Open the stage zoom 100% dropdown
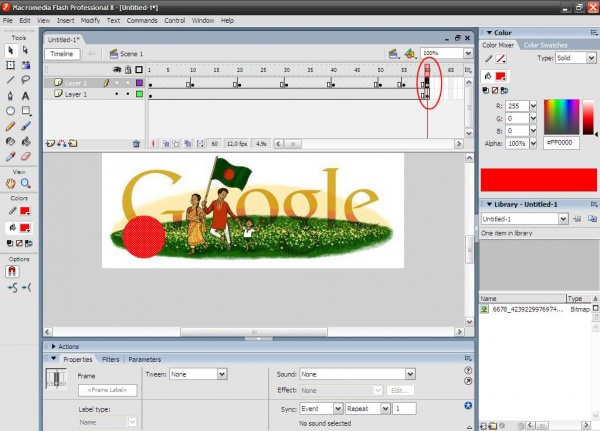 [x=468, y=53]
